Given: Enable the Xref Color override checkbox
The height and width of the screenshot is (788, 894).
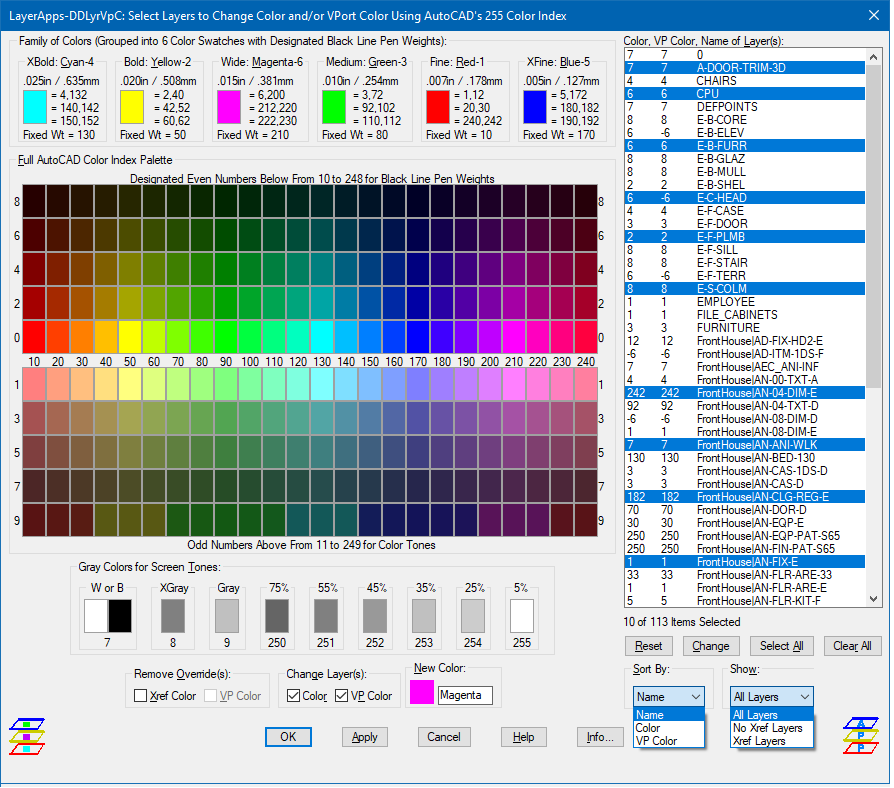Looking at the screenshot, I should pyautogui.click(x=141, y=696).
